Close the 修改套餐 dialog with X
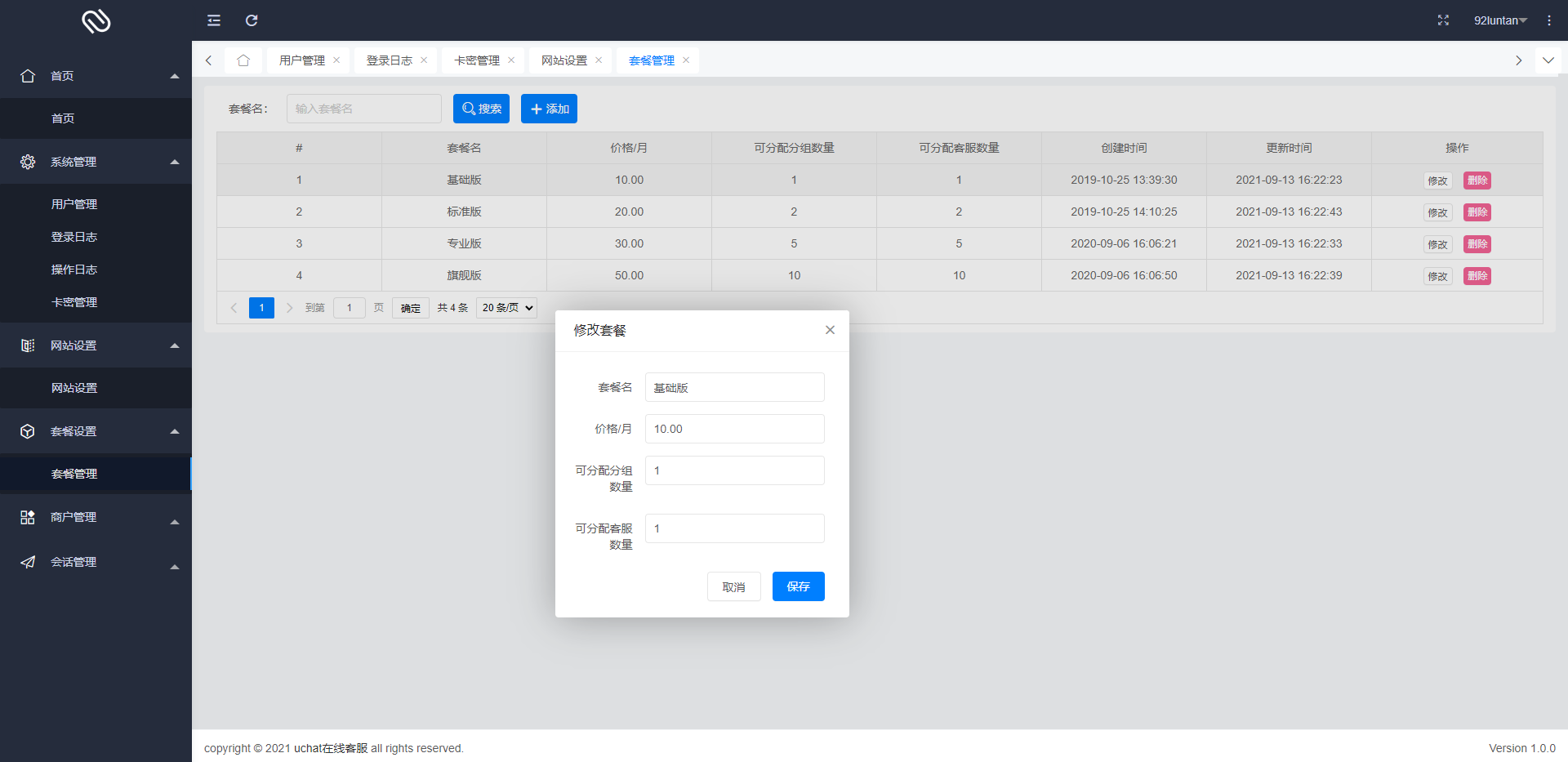This screenshot has height=762, width=1568. [x=830, y=330]
